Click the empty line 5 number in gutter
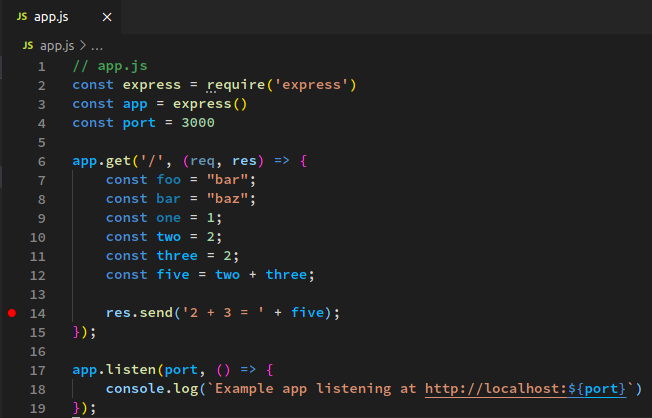The image size is (652, 418). [x=42, y=143]
